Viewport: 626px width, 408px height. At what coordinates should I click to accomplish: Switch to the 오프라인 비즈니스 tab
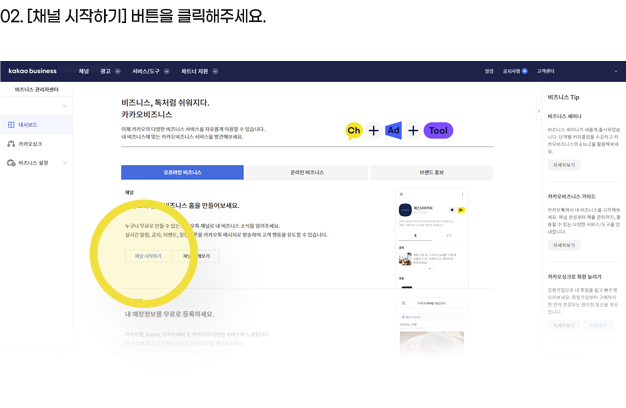[182, 172]
